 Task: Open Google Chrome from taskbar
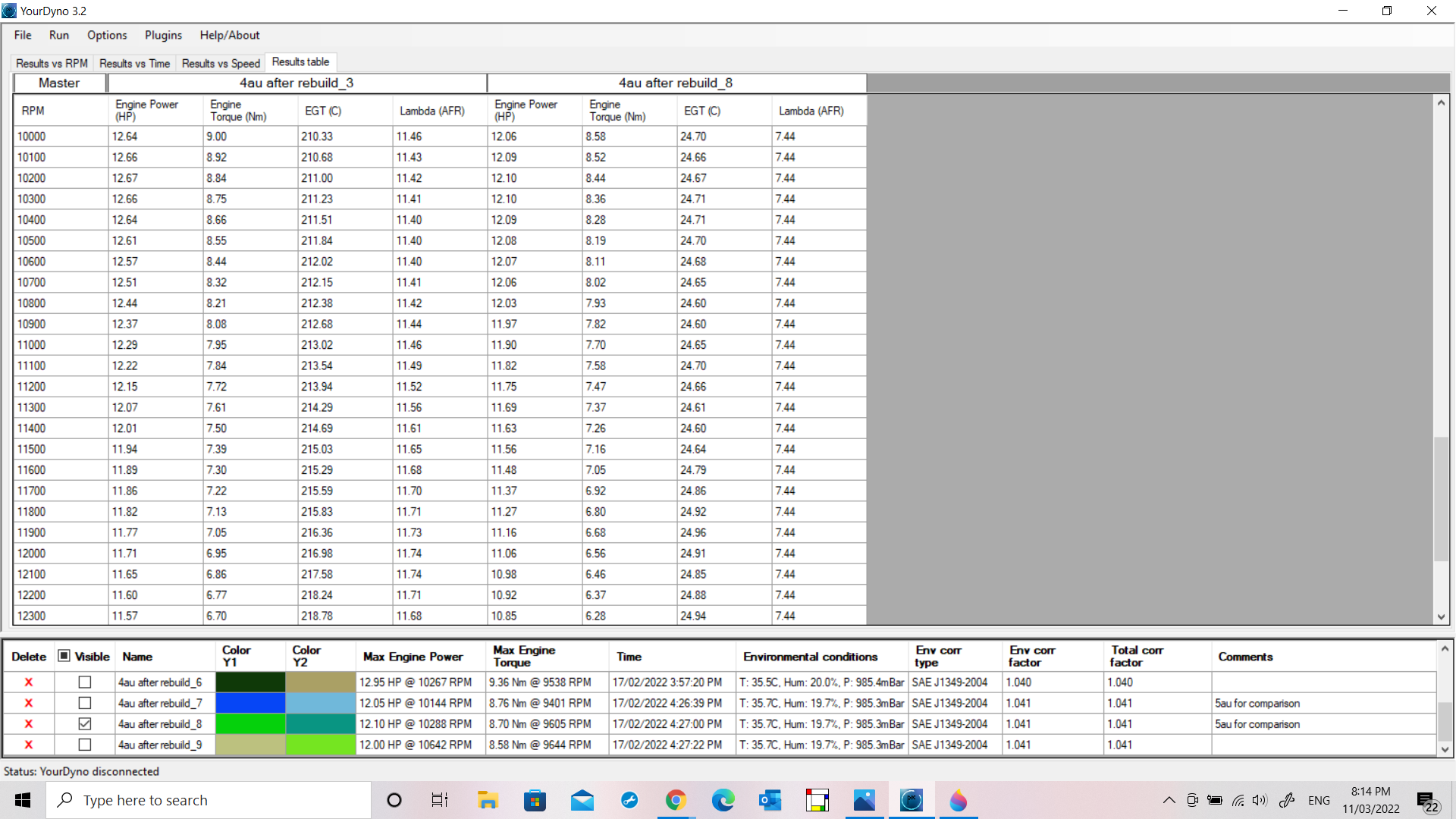point(676,800)
